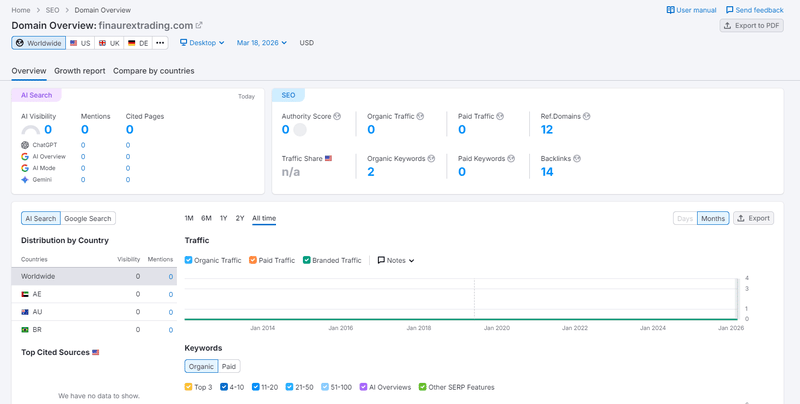The width and height of the screenshot is (800, 404).
Task: Click the Gemini sparkle icon
Action: coord(25,180)
